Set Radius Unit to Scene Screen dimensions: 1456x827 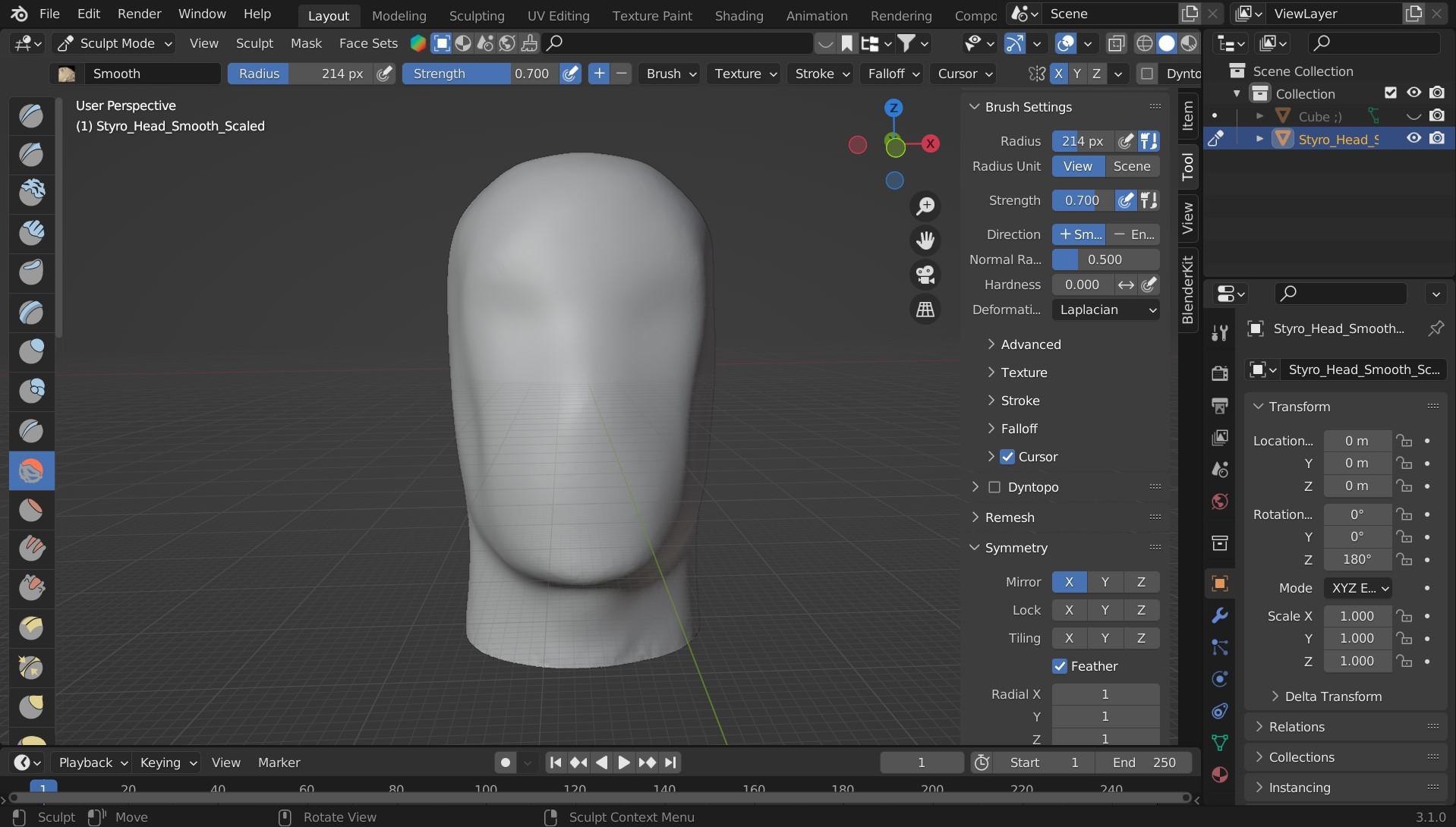coord(1131,166)
